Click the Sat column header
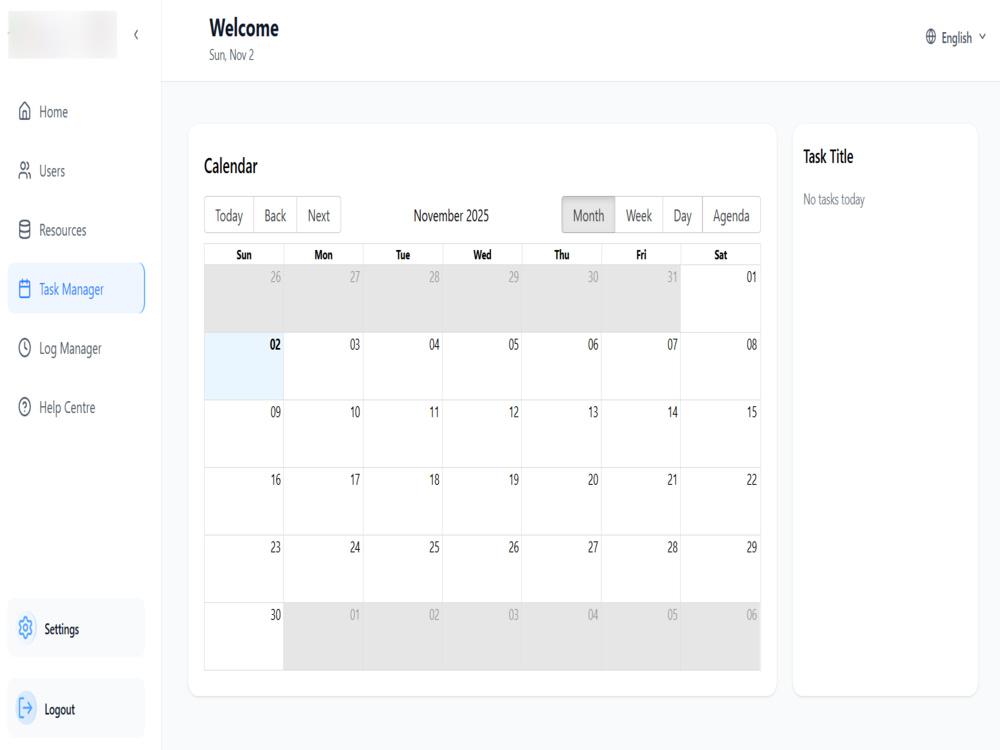1000x750 pixels. tap(721, 254)
